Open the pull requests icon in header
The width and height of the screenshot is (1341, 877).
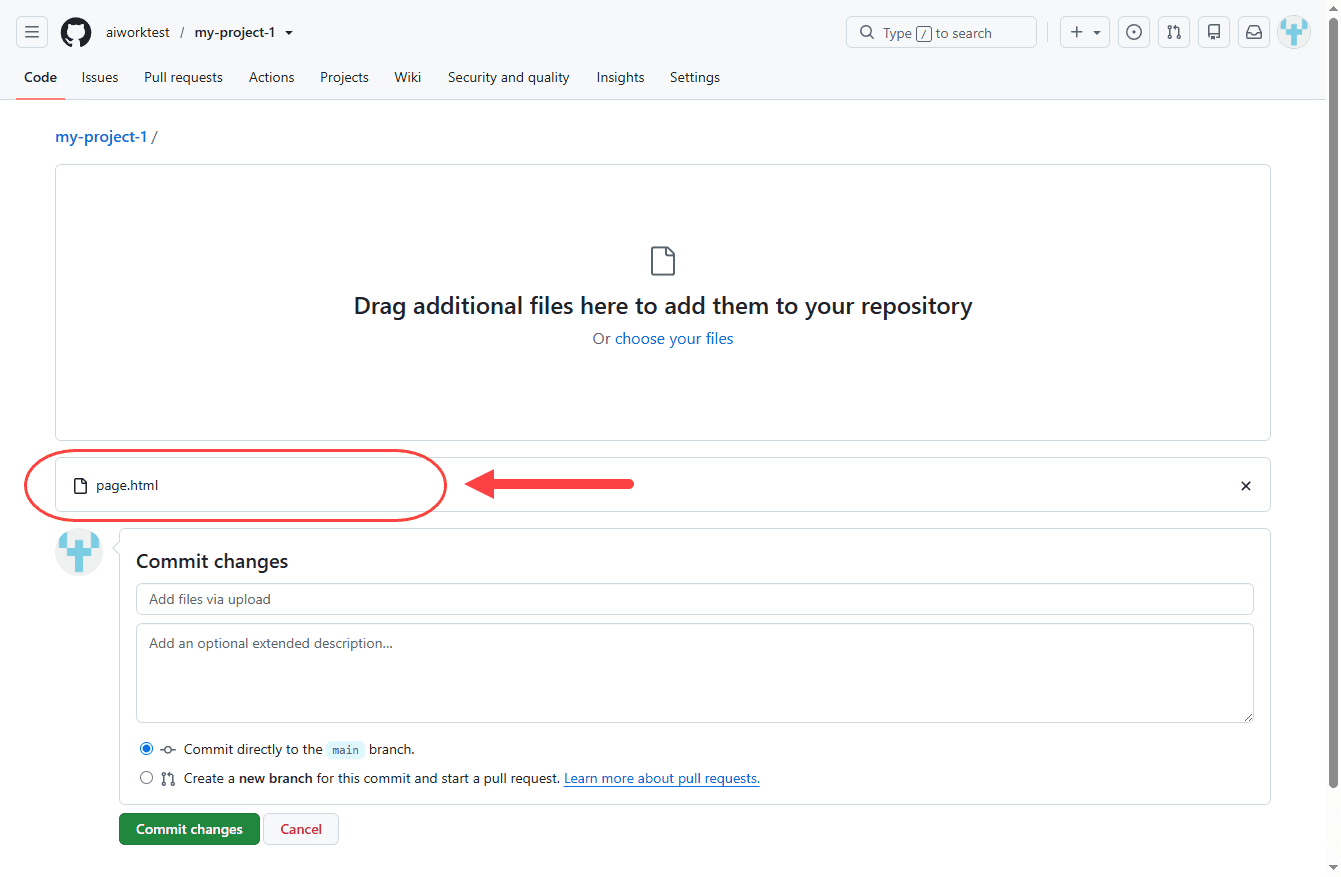pyautogui.click(x=1174, y=32)
